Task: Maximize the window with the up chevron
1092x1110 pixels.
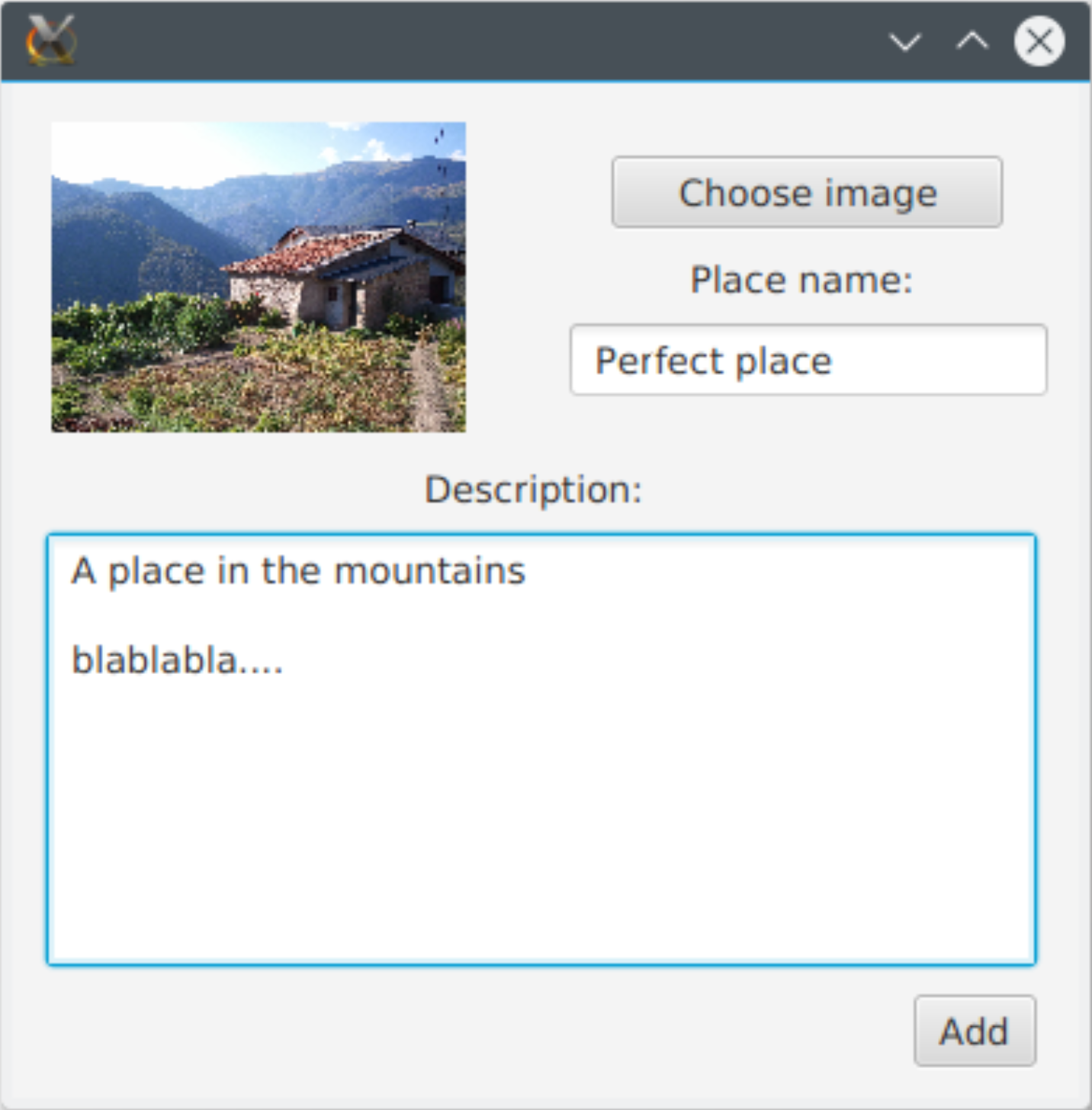Action: pyautogui.click(x=972, y=41)
